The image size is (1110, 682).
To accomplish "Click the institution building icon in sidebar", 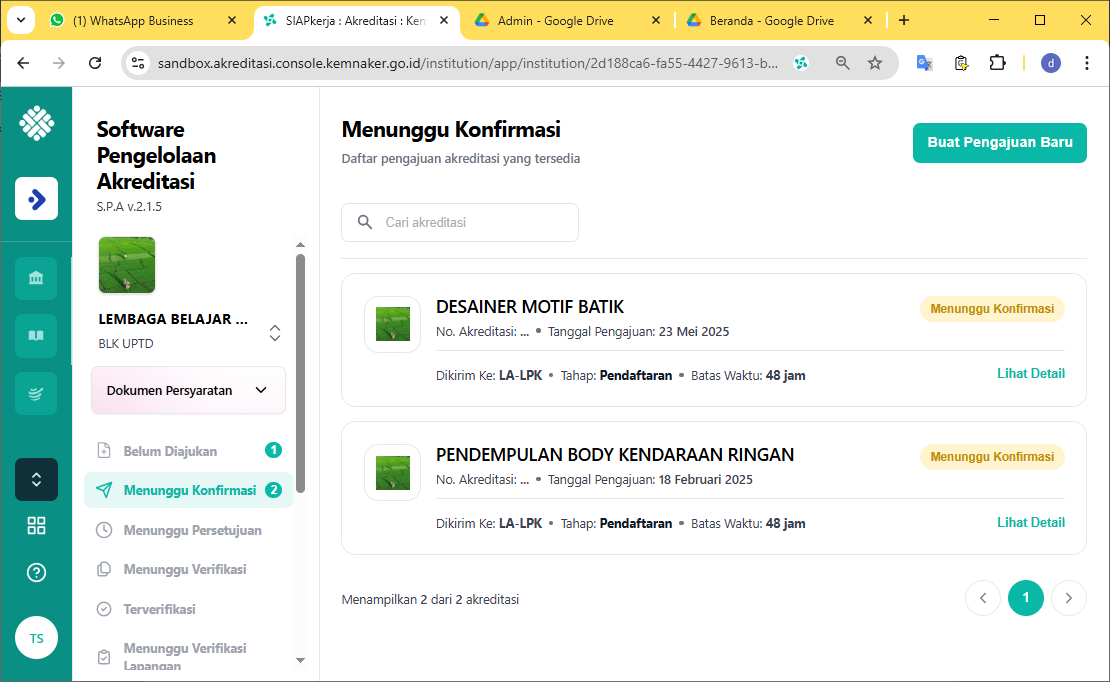I will pos(36,278).
